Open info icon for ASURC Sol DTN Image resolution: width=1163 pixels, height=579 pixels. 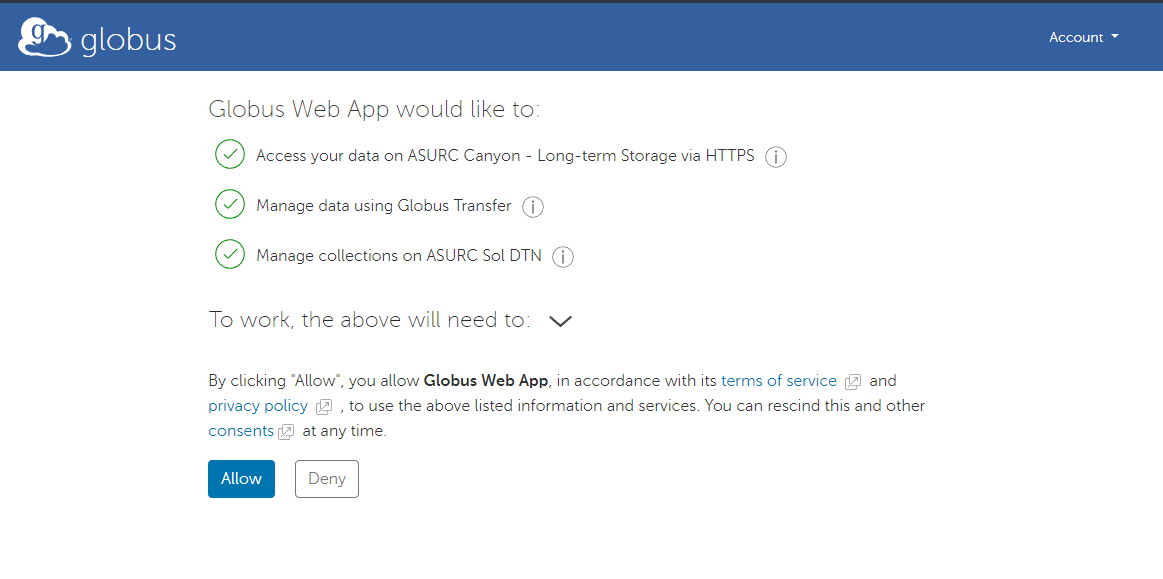coord(563,257)
